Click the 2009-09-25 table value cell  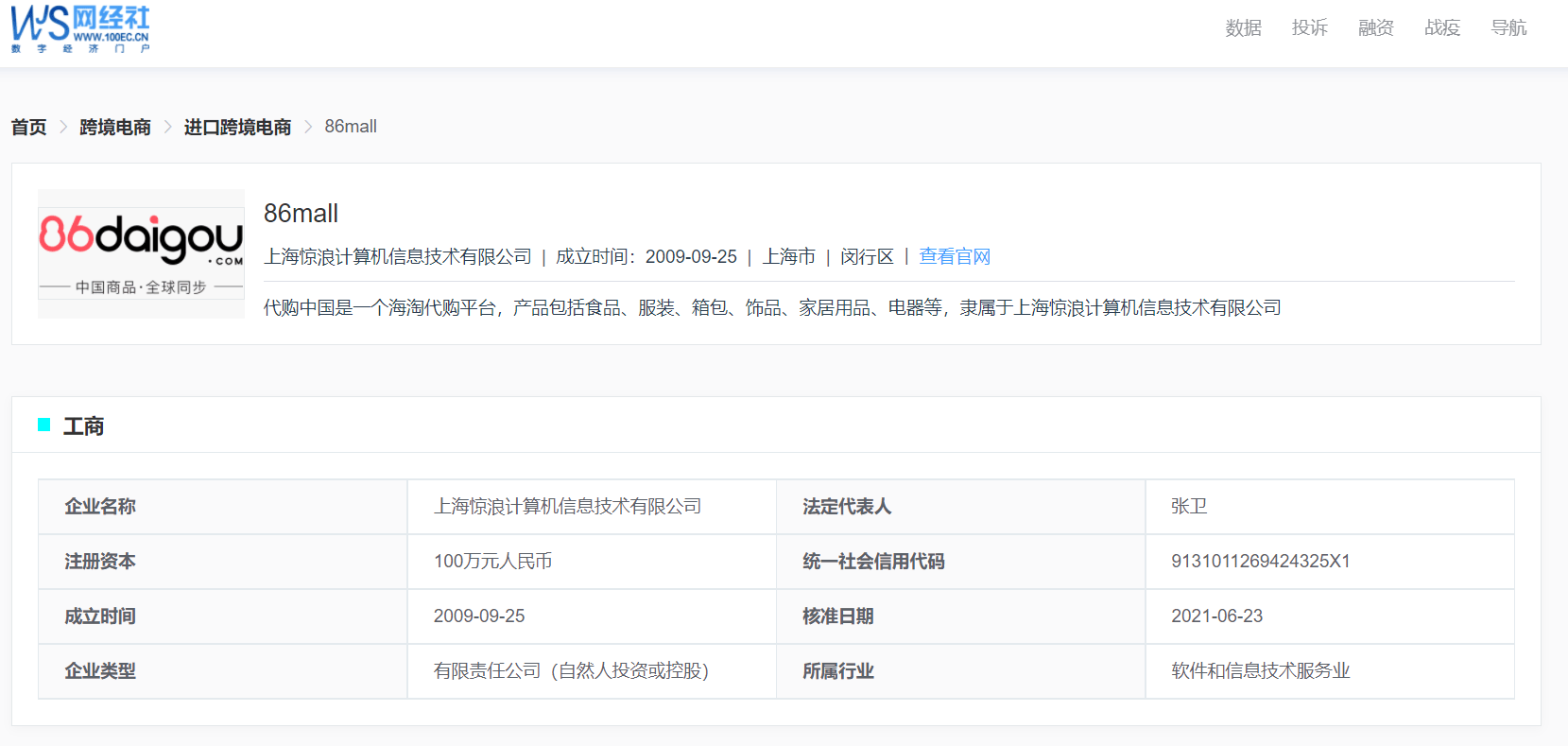592,616
